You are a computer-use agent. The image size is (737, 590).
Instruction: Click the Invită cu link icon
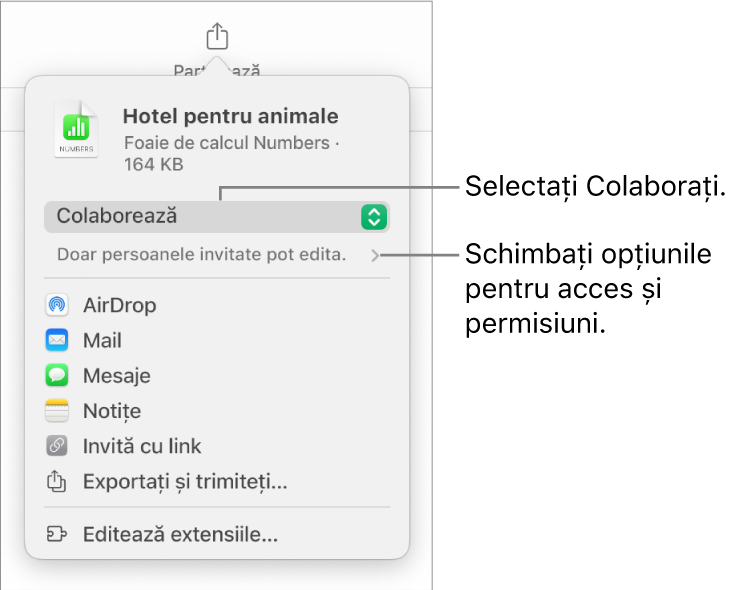57,447
